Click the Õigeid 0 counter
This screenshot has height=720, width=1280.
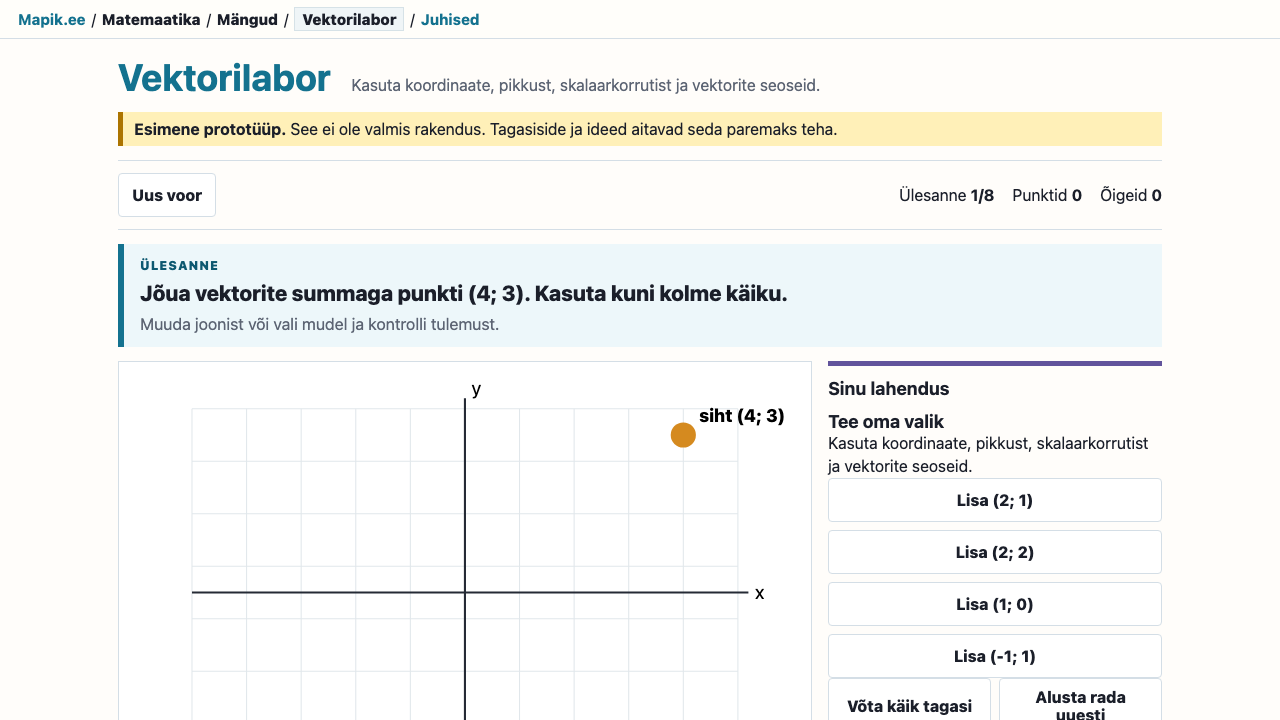pos(1131,195)
